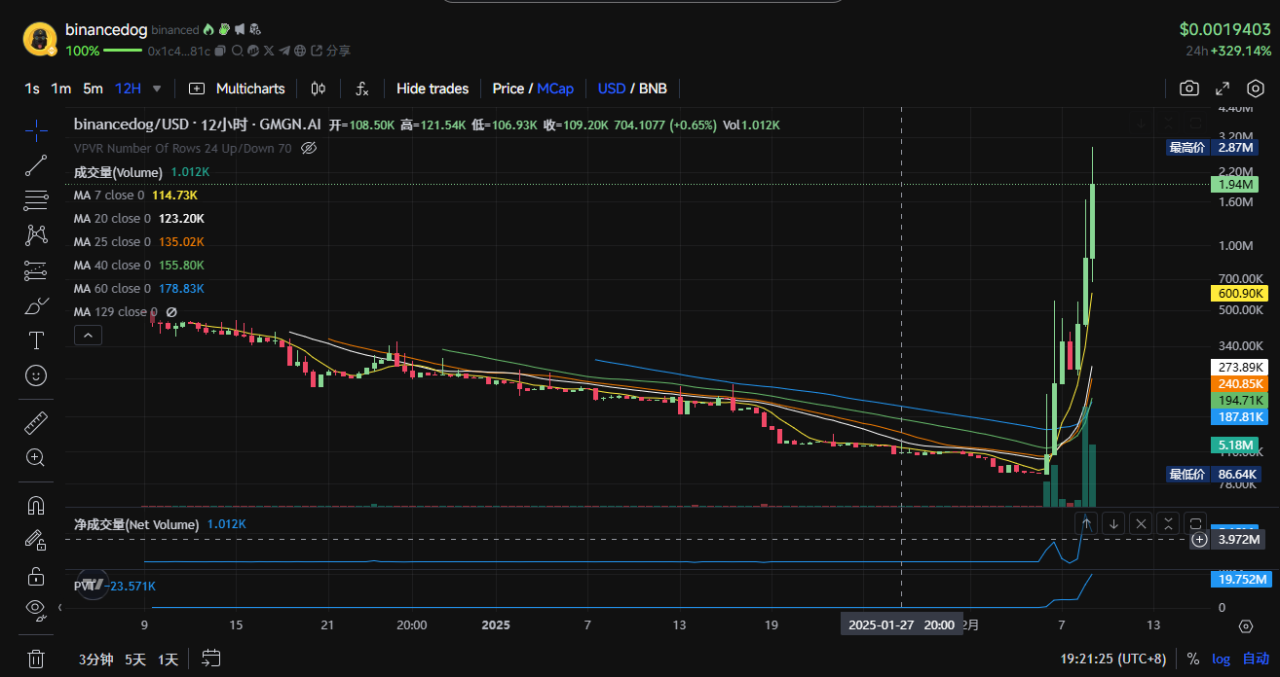The image size is (1280, 677).
Task: Click the Hide trades button
Action: [432, 88]
